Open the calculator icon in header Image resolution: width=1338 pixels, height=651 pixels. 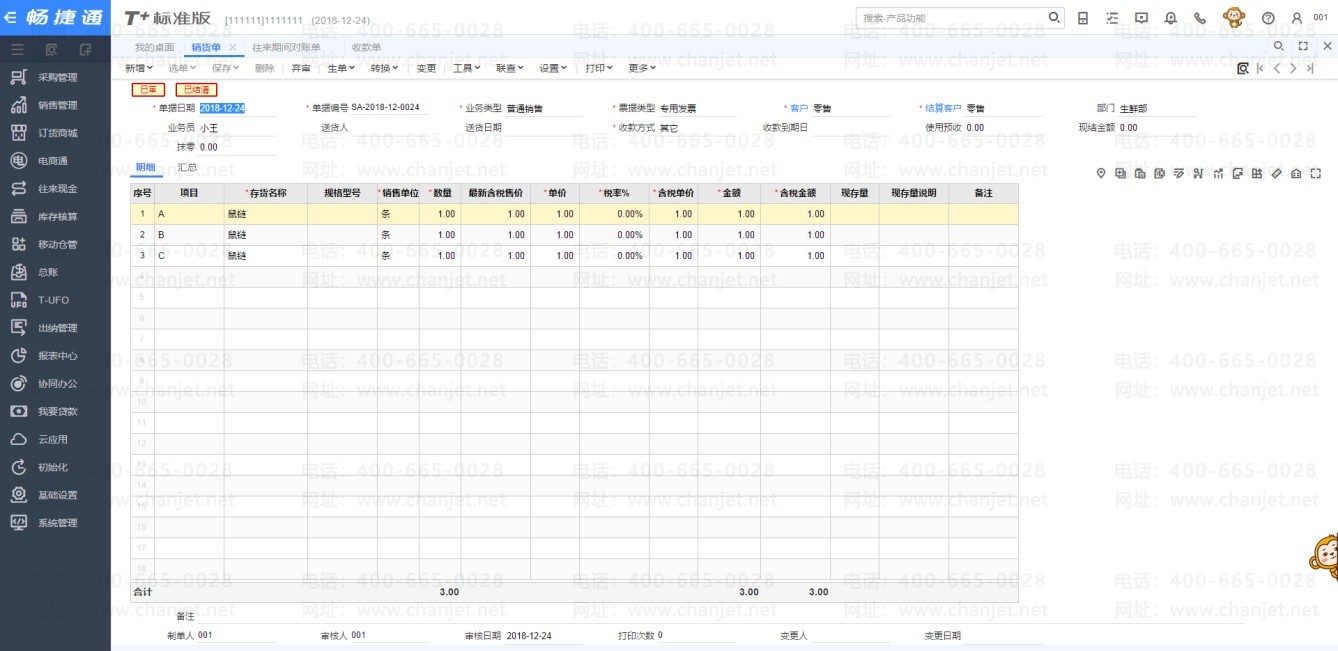point(1083,18)
